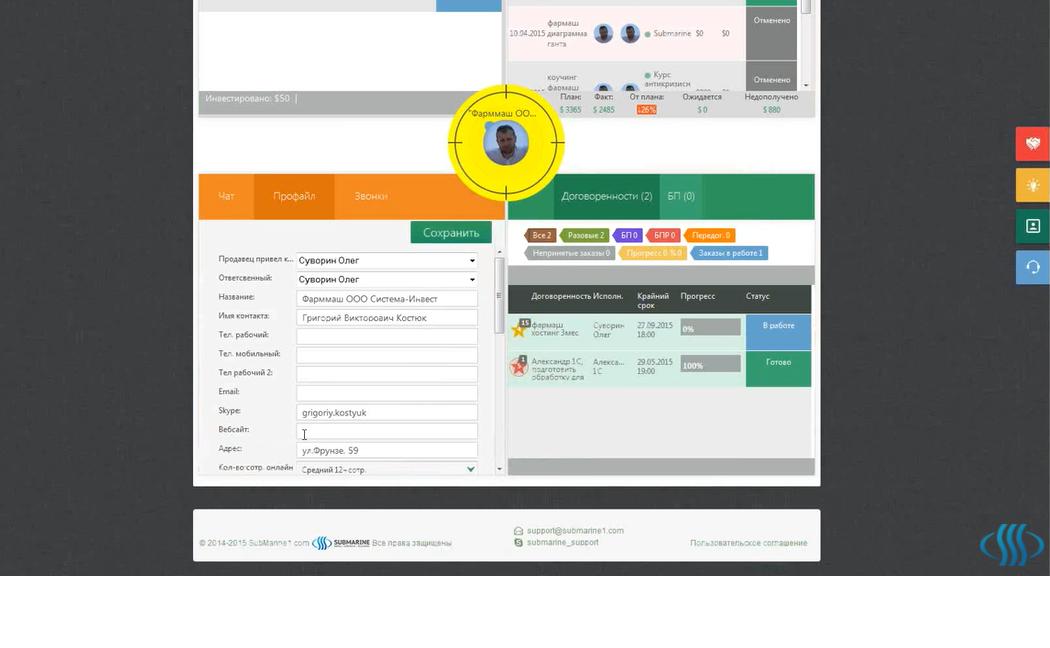Click the Сохранить button
Screen dimensions: 1050x648
point(451,232)
